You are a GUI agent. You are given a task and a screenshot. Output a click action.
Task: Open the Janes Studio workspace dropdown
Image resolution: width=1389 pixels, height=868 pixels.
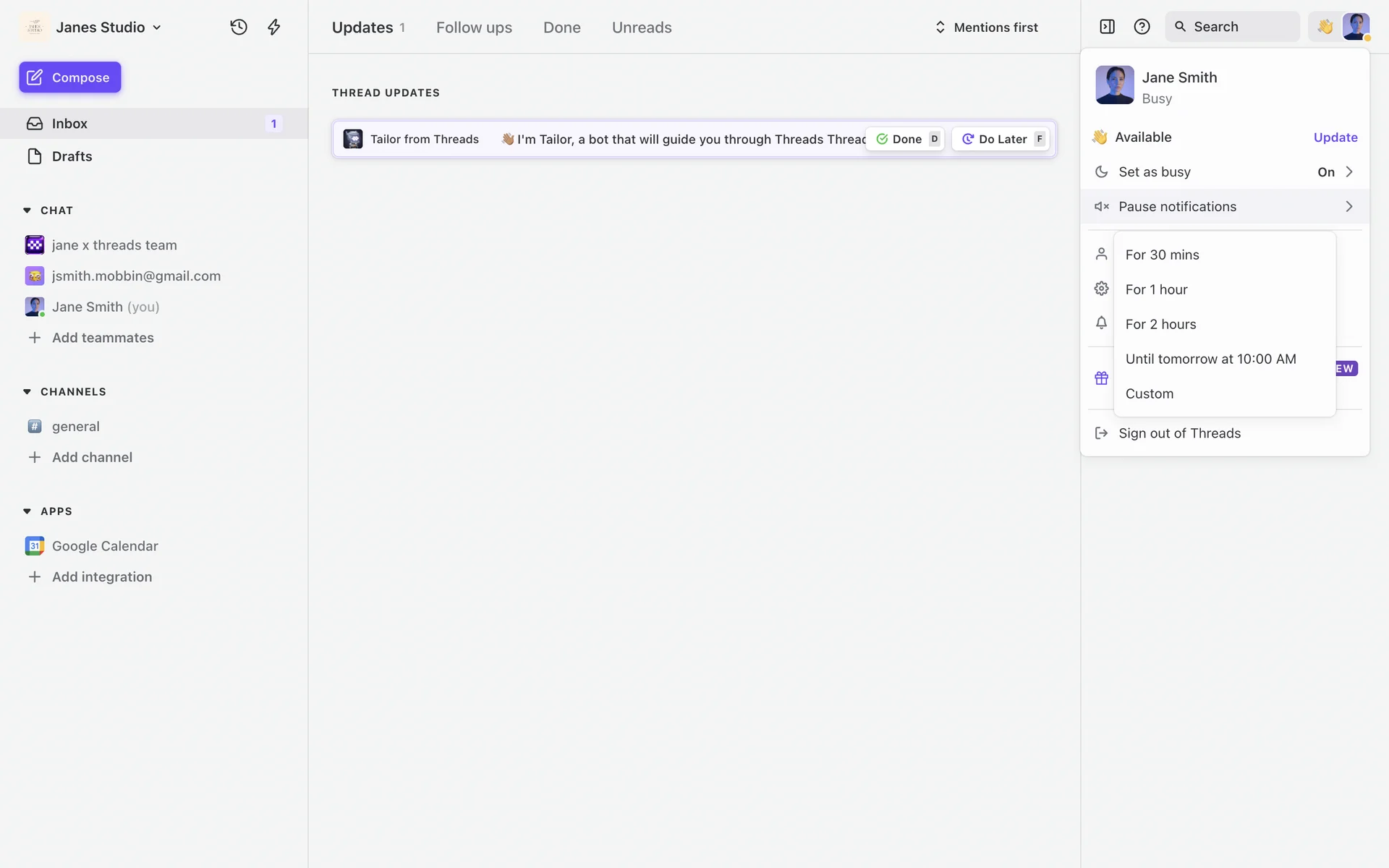109,27
